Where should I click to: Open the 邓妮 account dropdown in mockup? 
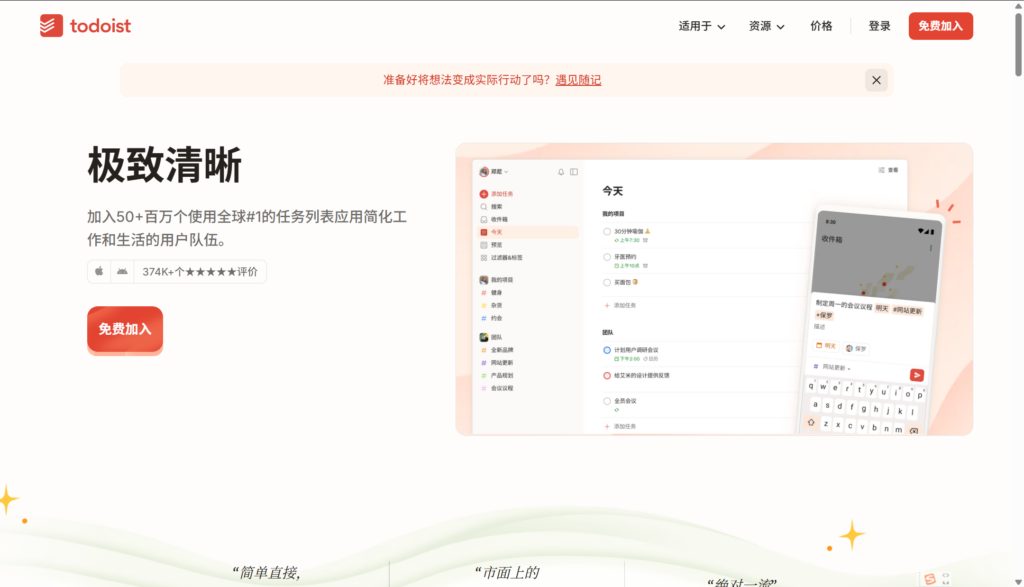pos(494,172)
